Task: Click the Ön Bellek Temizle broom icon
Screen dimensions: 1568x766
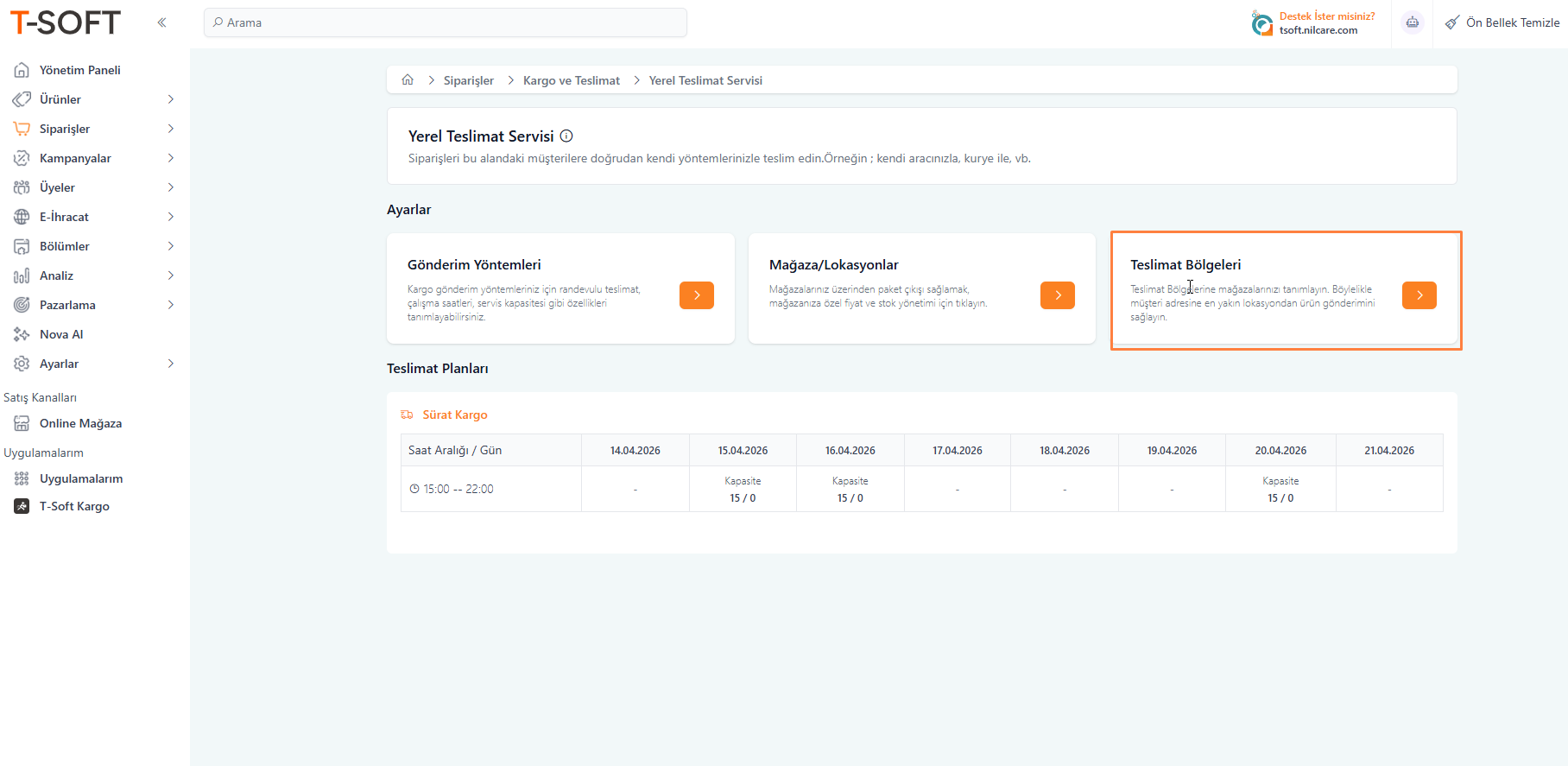Action: click(x=1453, y=22)
